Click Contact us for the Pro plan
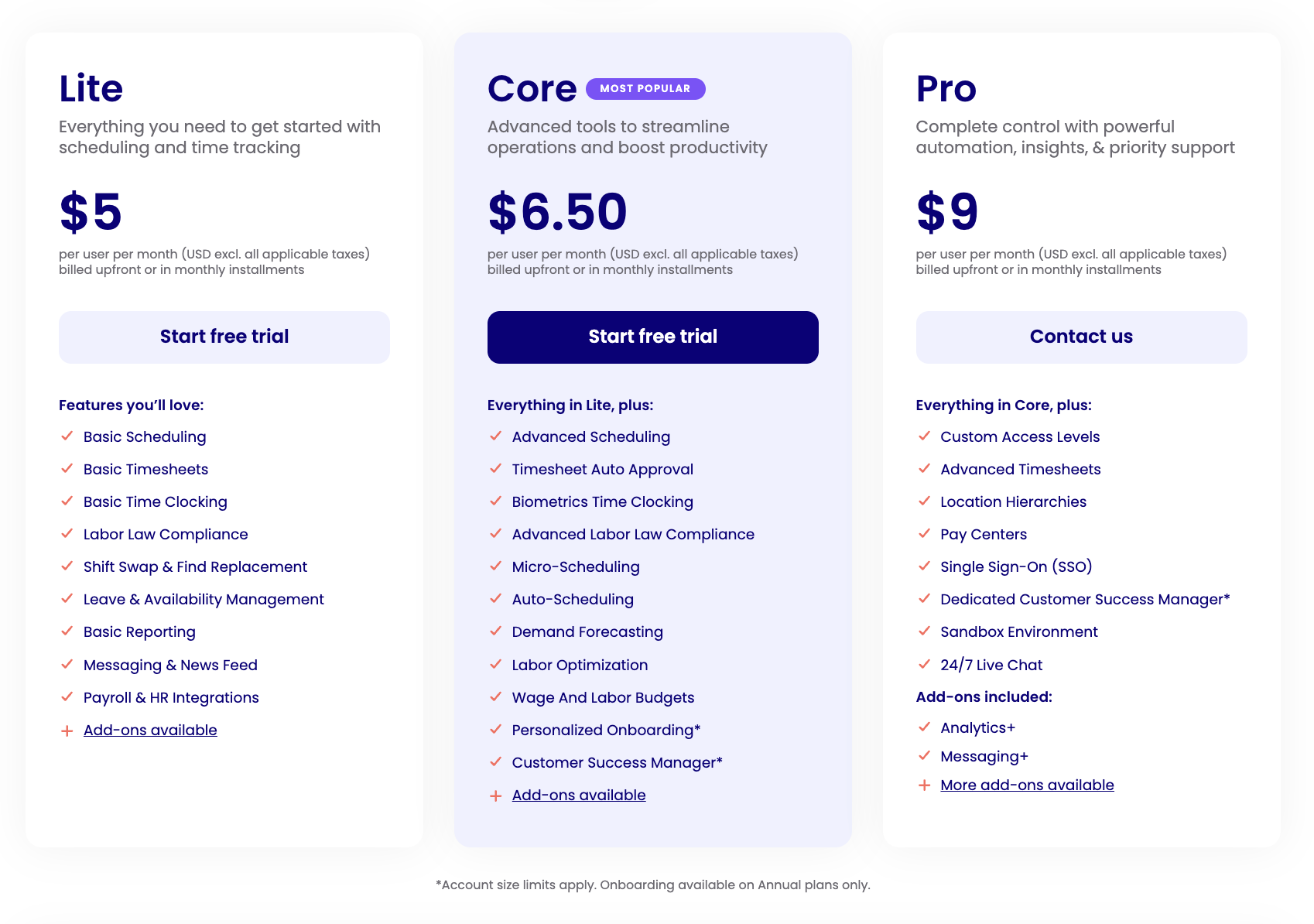 (1081, 337)
